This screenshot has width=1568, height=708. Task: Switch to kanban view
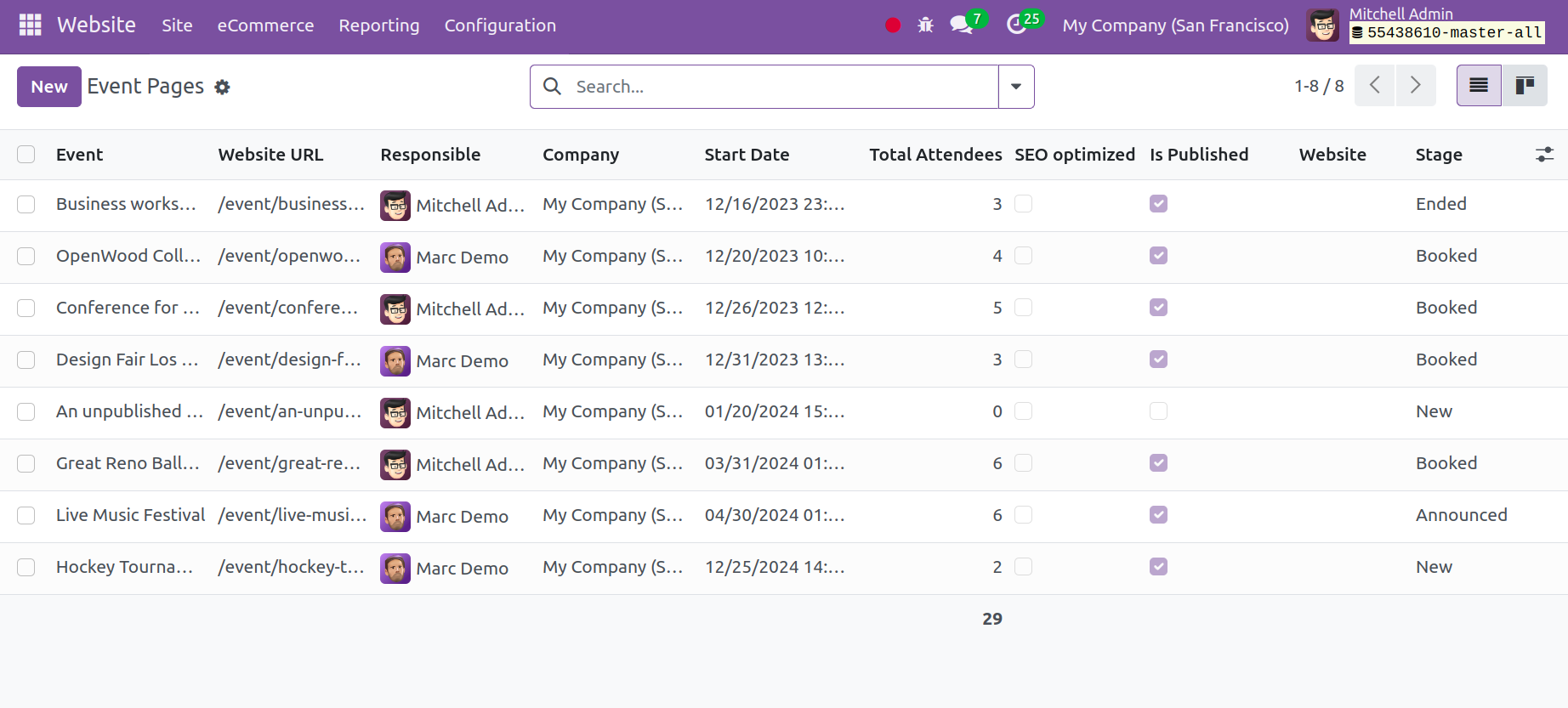[1524, 85]
